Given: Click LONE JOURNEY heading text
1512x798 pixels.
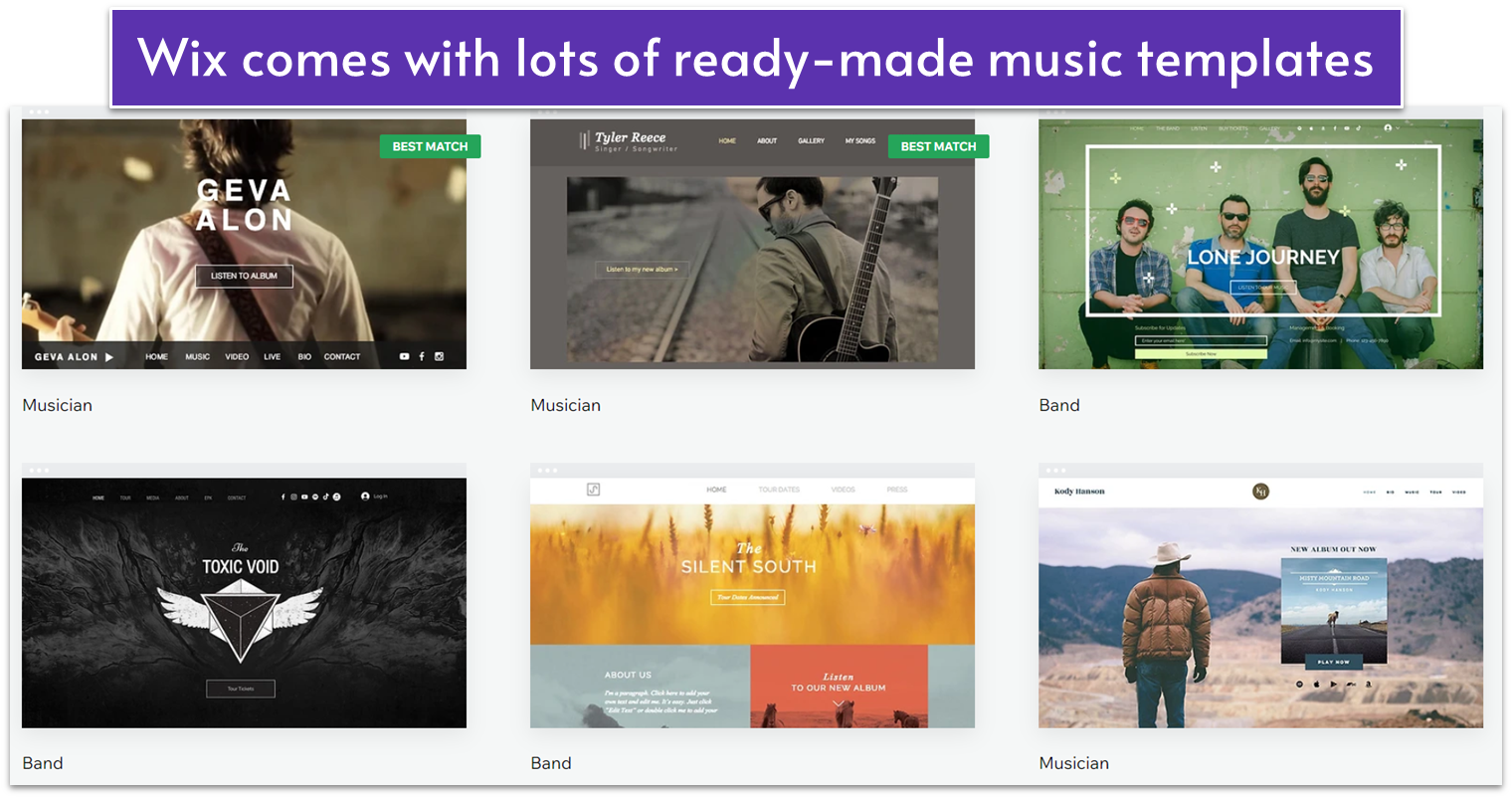Looking at the screenshot, I should point(1263,257).
